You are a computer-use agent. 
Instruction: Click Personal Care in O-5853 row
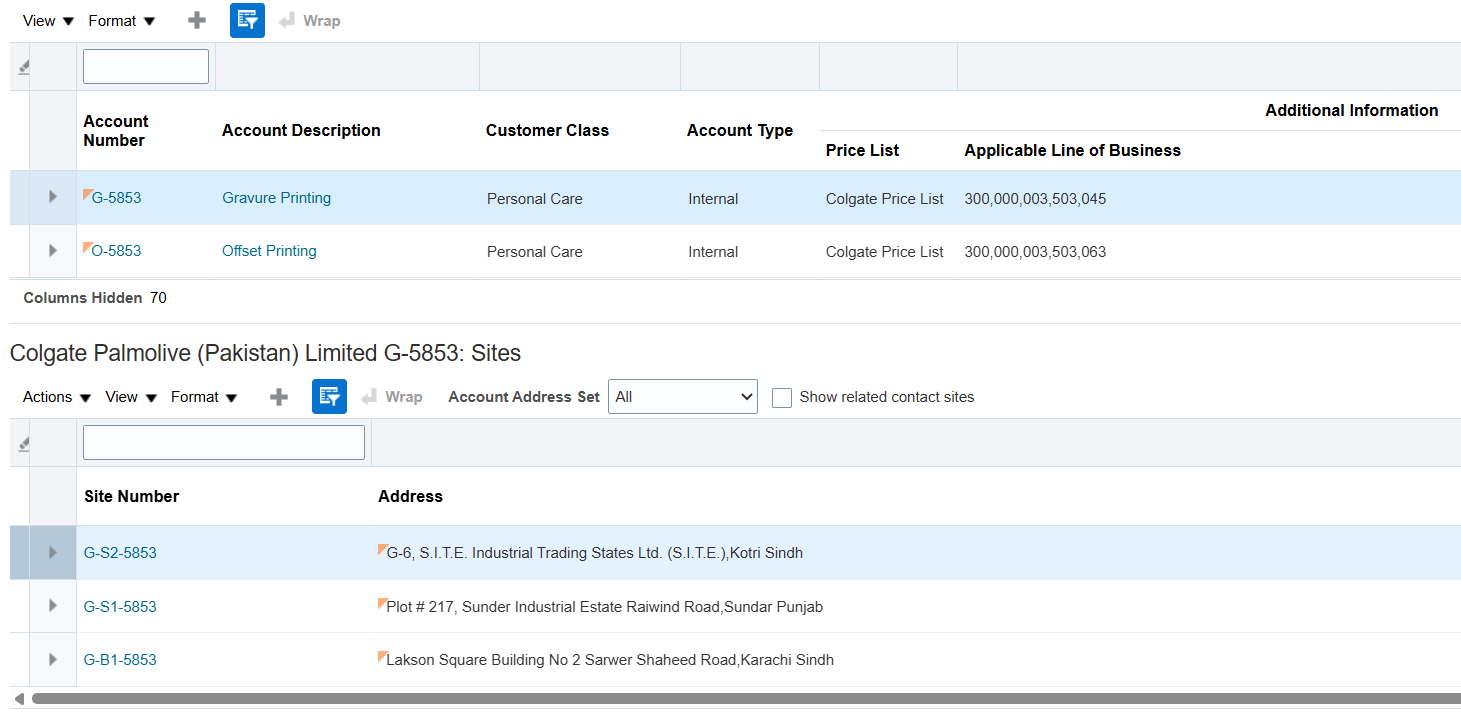tap(535, 252)
